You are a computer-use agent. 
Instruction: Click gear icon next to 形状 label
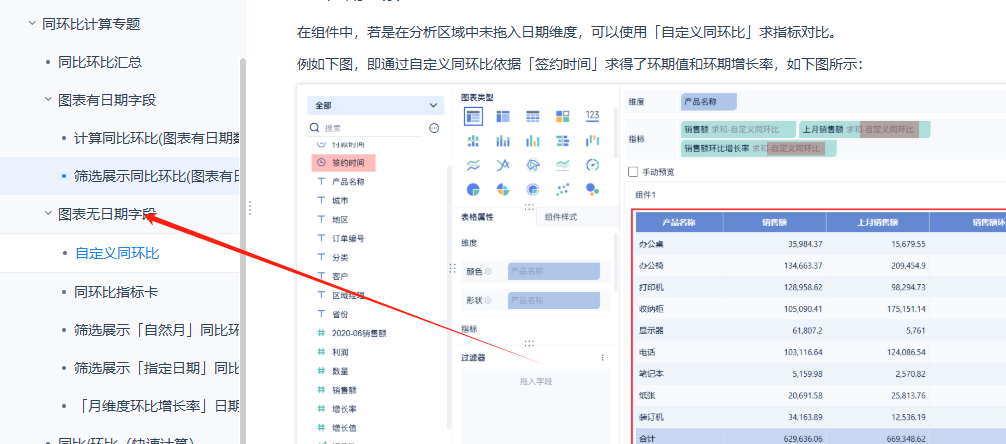488,300
